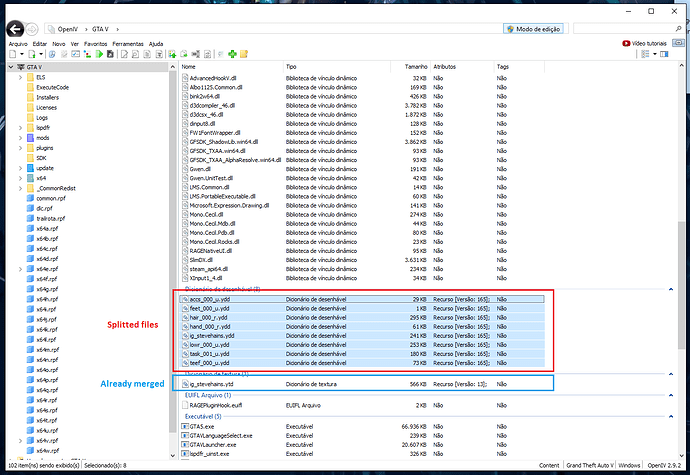The image size is (690, 475).
Task: Expand the ELS folder in tree
Action: click(x=20, y=77)
